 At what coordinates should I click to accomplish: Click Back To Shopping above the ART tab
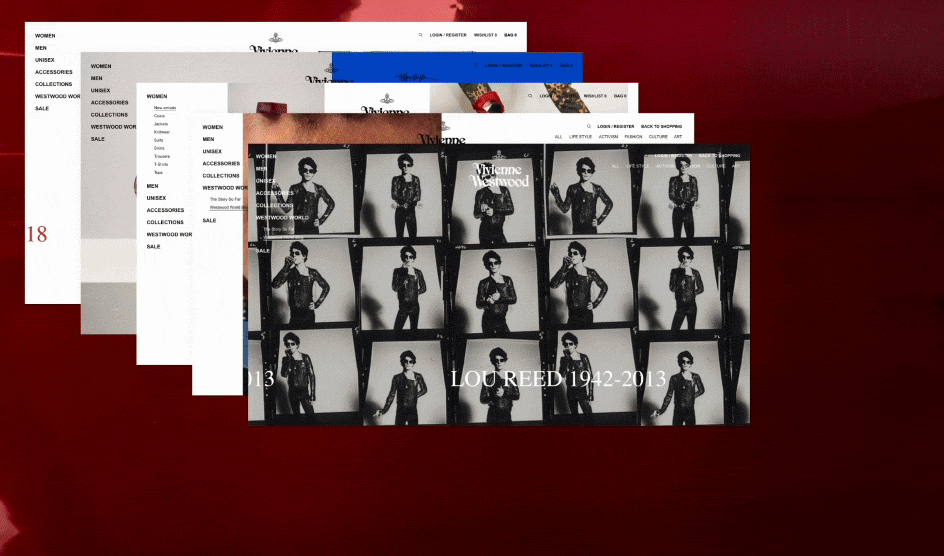661,126
